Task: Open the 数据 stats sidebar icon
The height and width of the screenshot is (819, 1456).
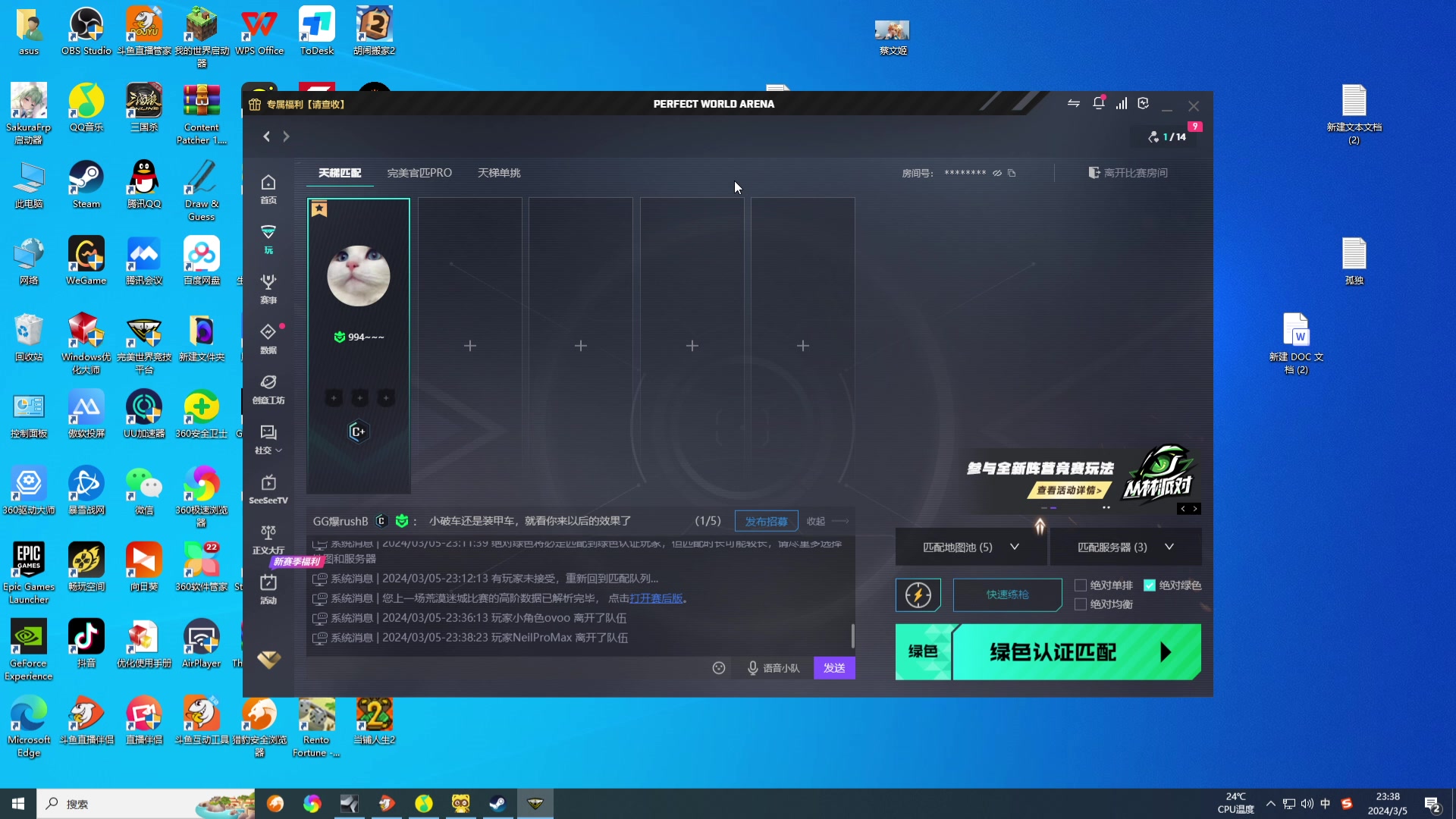Action: [268, 338]
